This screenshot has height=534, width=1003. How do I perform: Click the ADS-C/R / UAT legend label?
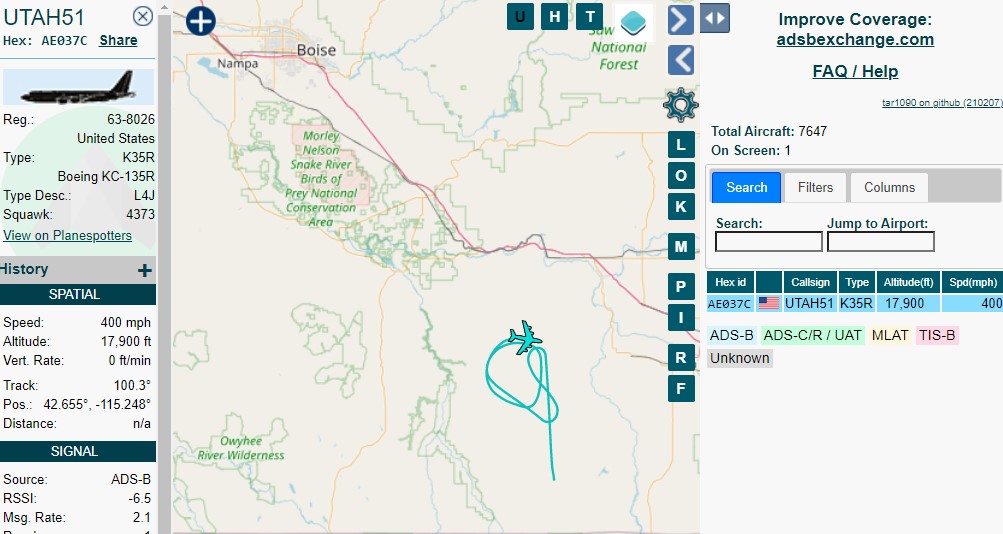812,335
